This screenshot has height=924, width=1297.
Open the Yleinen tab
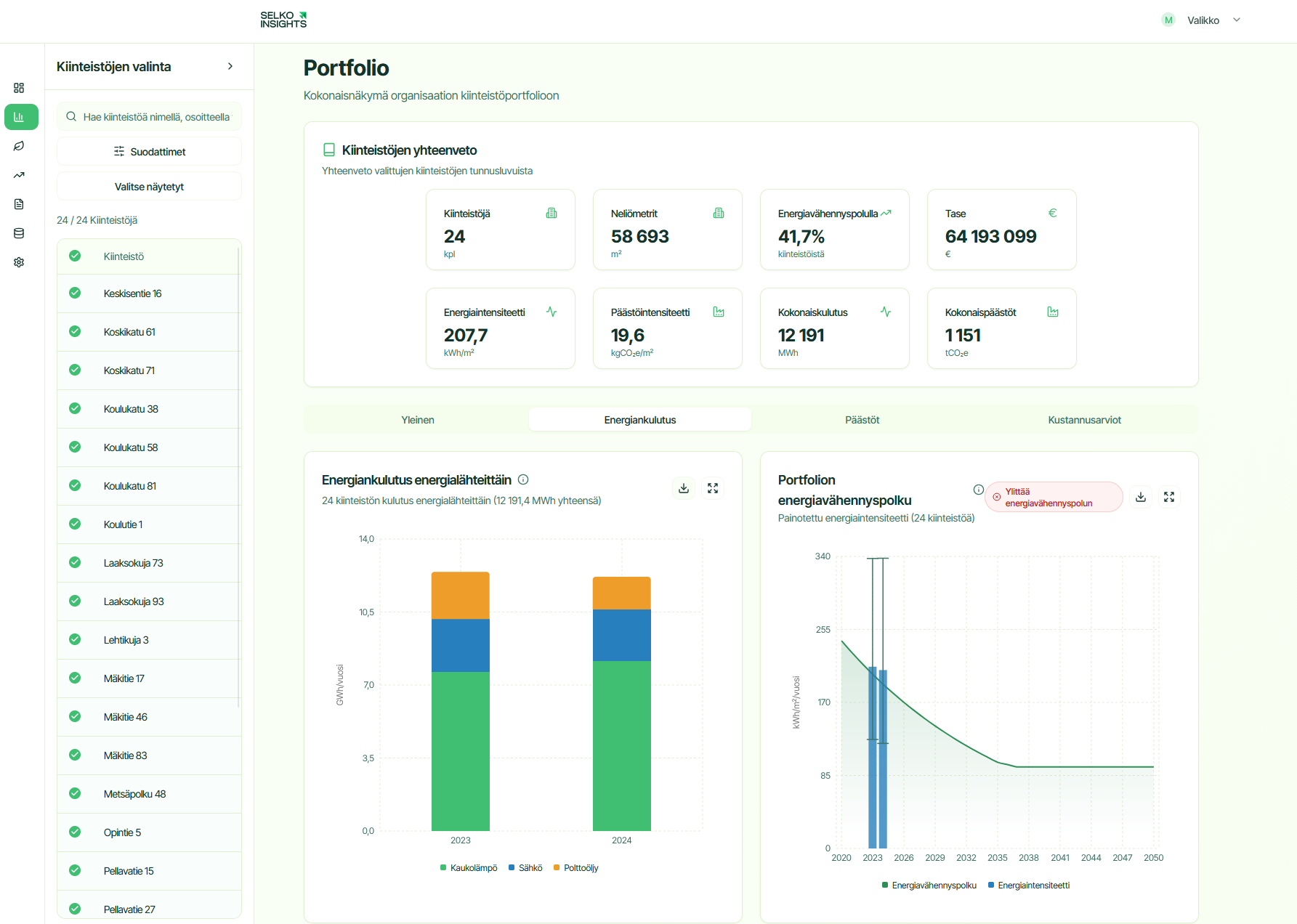click(417, 420)
